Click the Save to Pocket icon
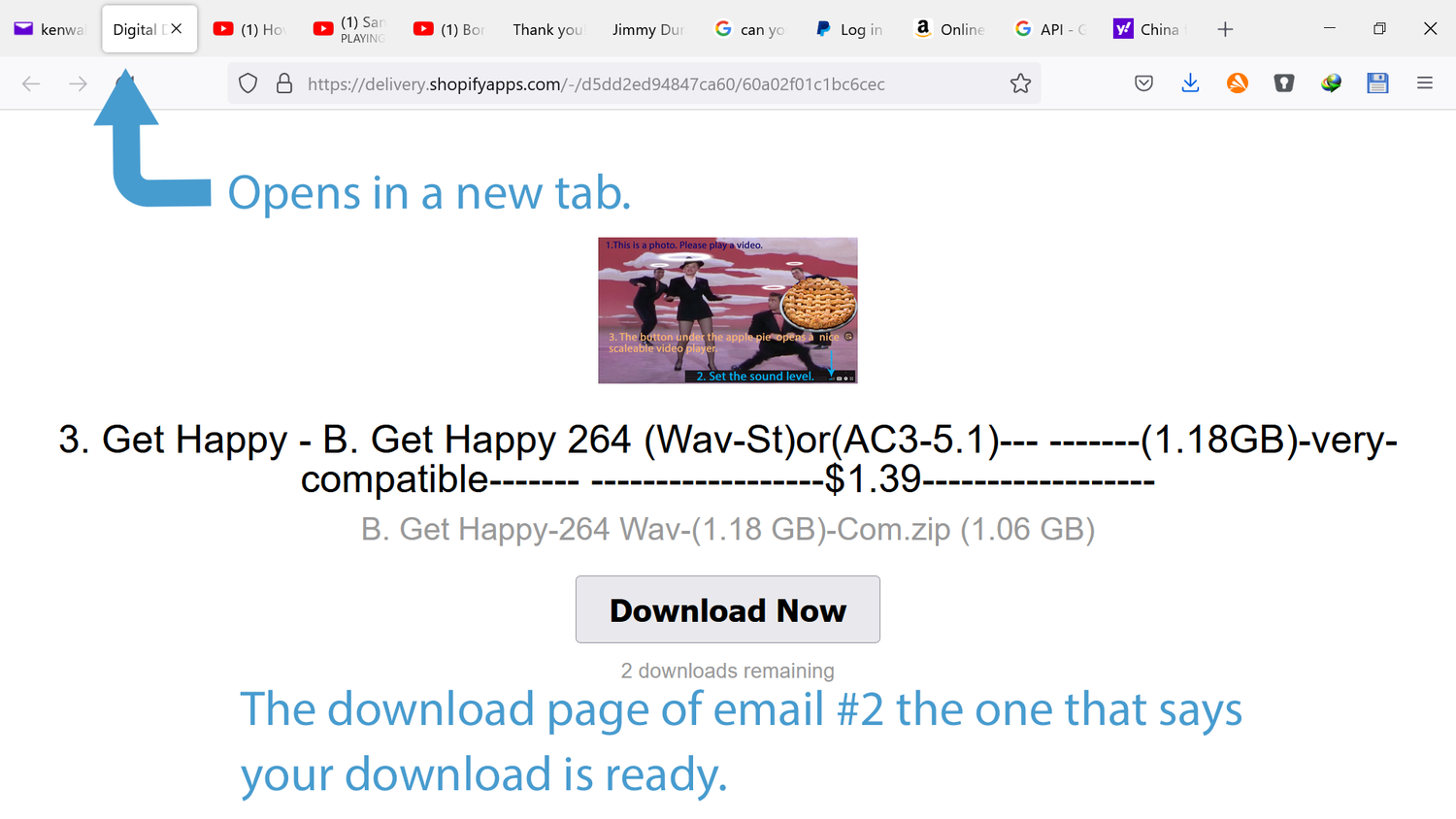The height and width of the screenshot is (819, 1456). (x=1143, y=83)
